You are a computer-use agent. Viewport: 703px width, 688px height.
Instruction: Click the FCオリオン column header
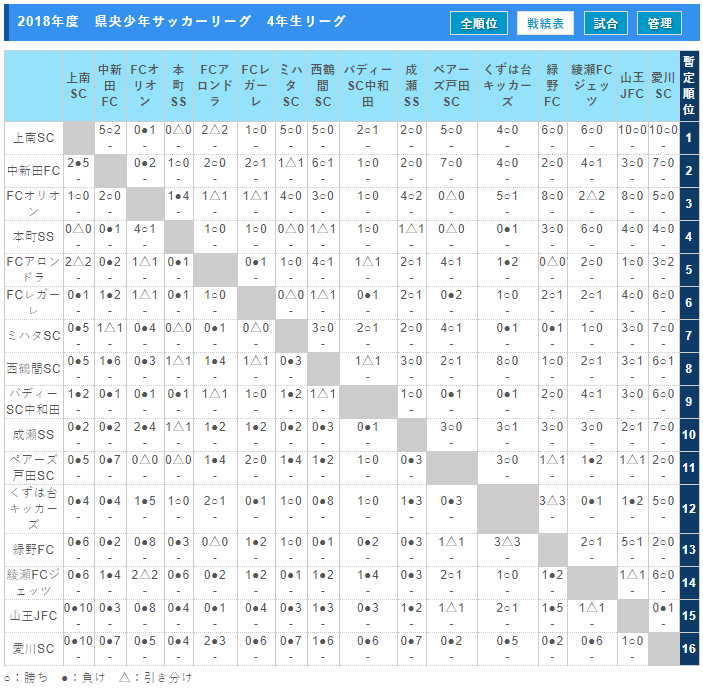(145, 86)
